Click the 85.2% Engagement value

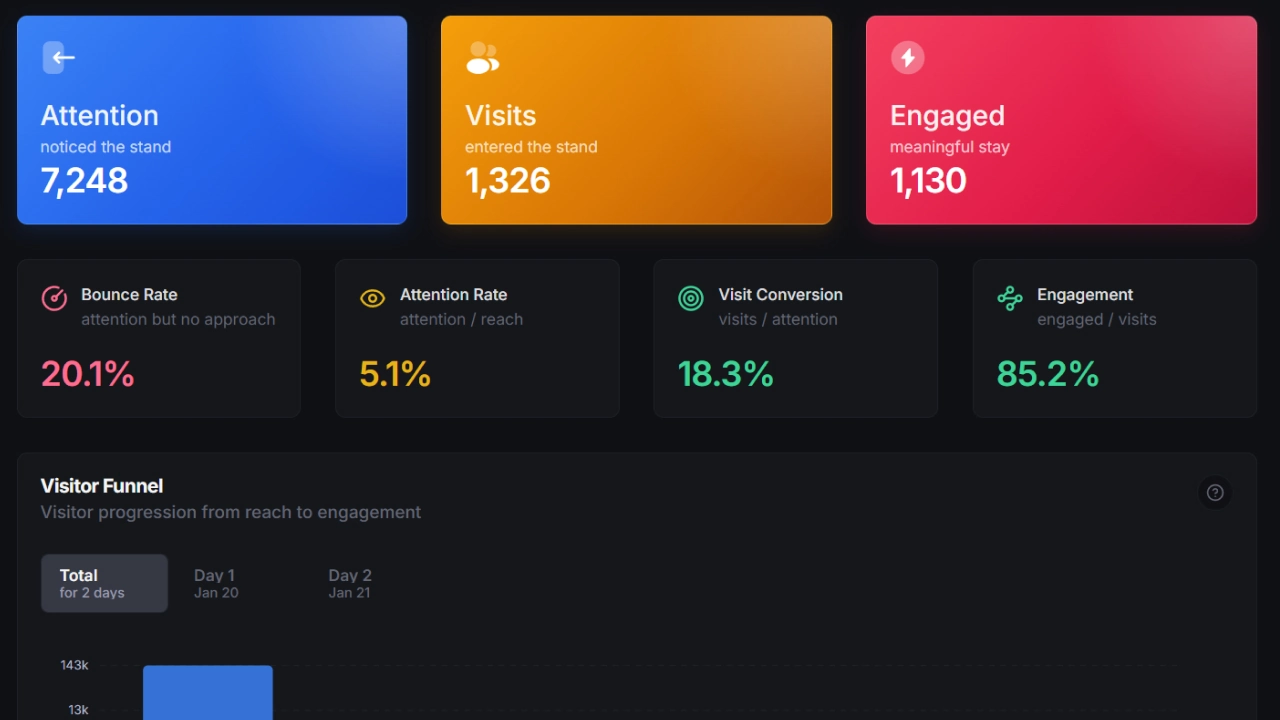[x=1048, y=374]
